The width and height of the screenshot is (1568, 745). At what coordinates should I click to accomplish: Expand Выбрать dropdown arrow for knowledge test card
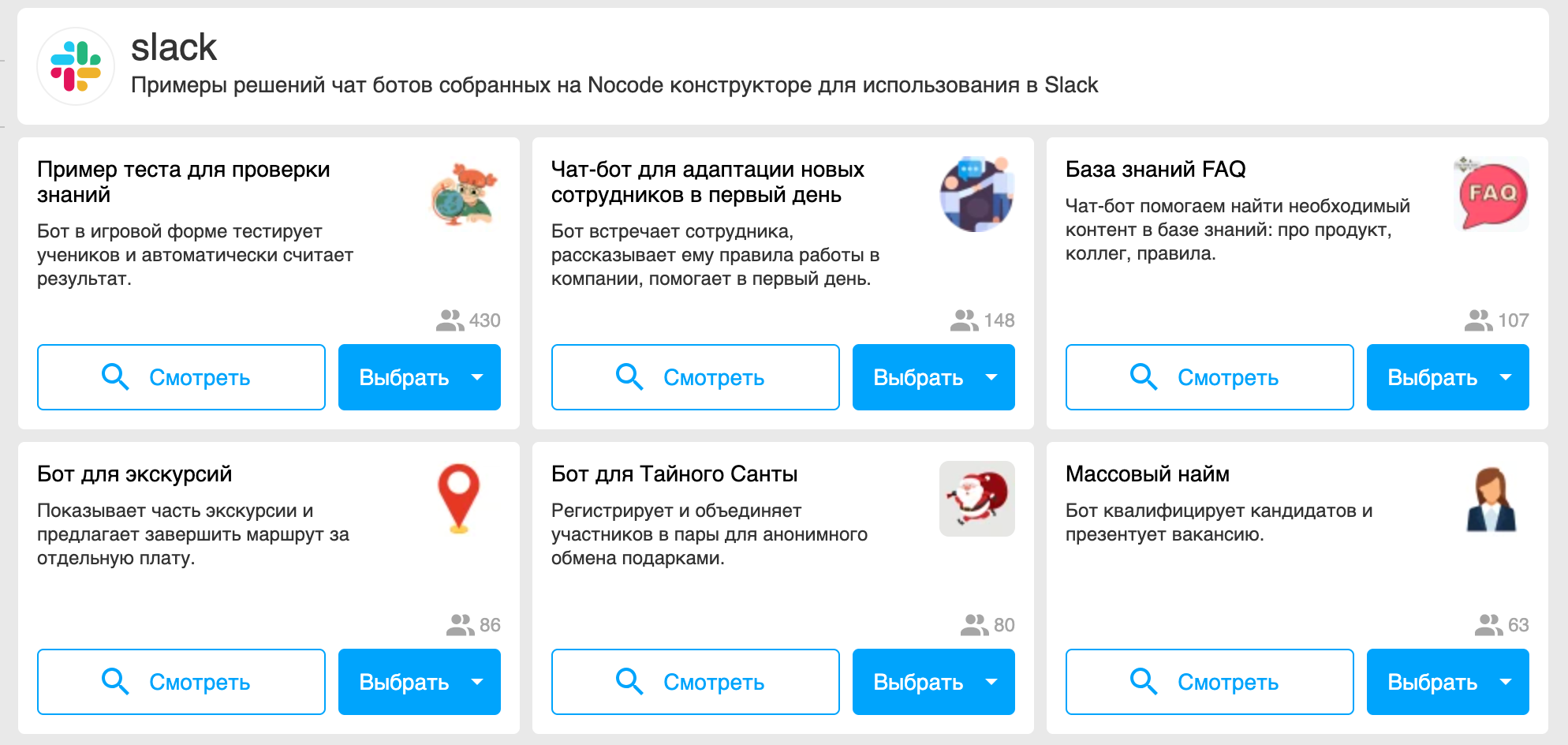point(477,377)
